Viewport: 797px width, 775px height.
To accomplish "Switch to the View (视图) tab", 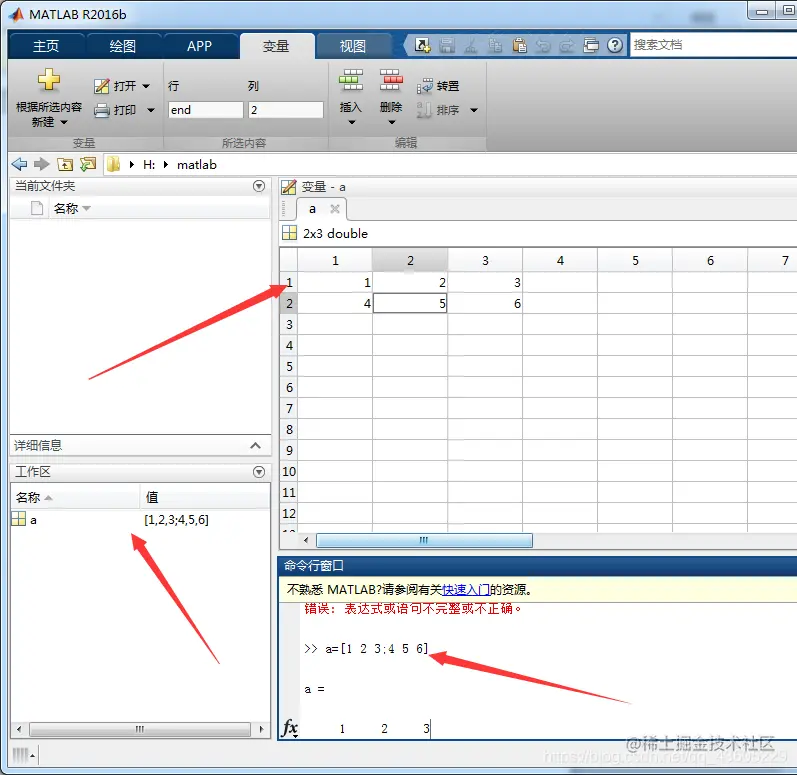I will point(353,46).
